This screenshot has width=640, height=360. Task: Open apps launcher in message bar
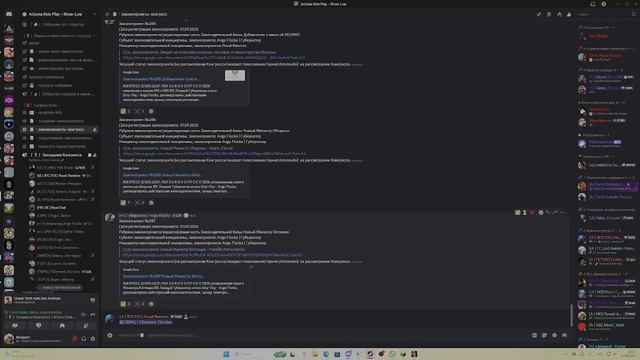[x=564, y=335]
